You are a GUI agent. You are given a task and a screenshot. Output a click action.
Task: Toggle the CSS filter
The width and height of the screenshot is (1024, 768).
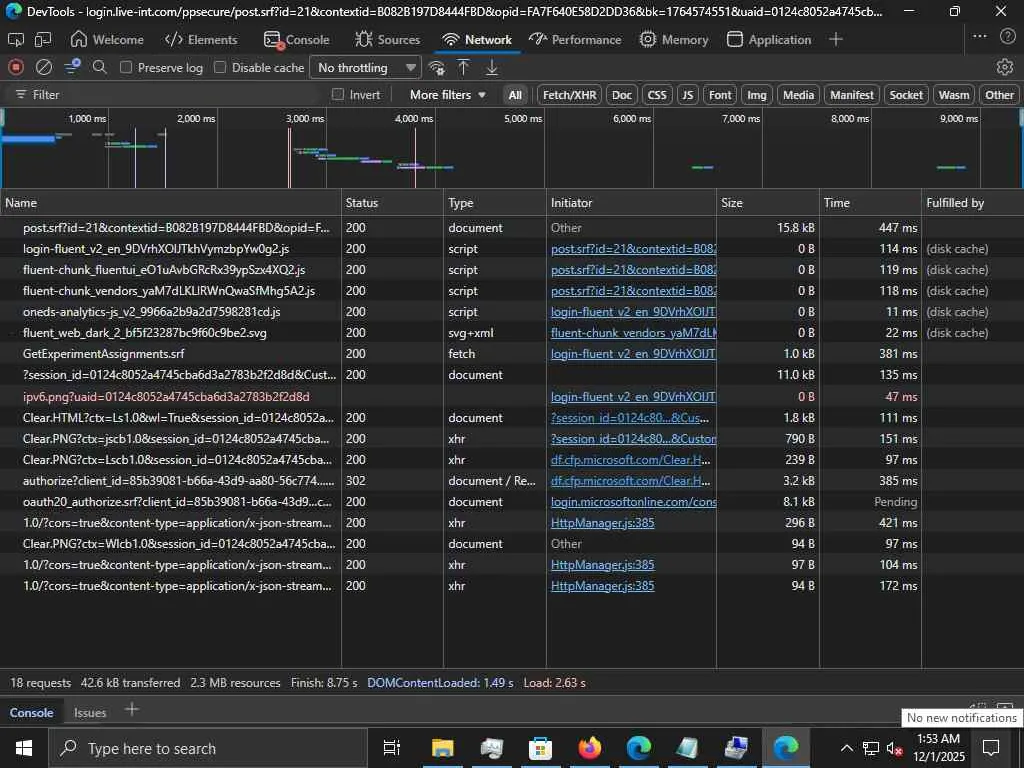657,95
